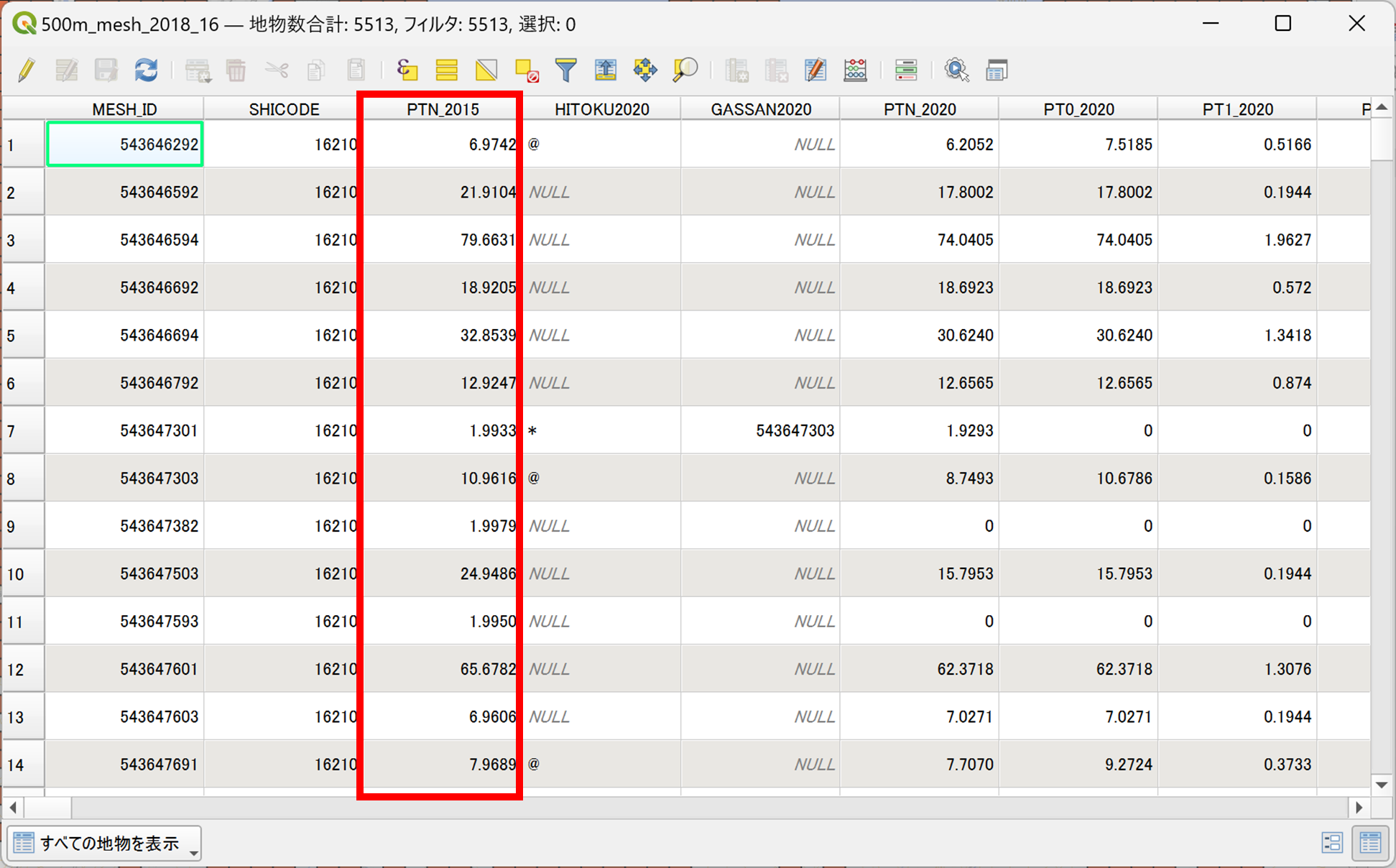
Task: Open the field calculator
Action: tap(855, 70)
